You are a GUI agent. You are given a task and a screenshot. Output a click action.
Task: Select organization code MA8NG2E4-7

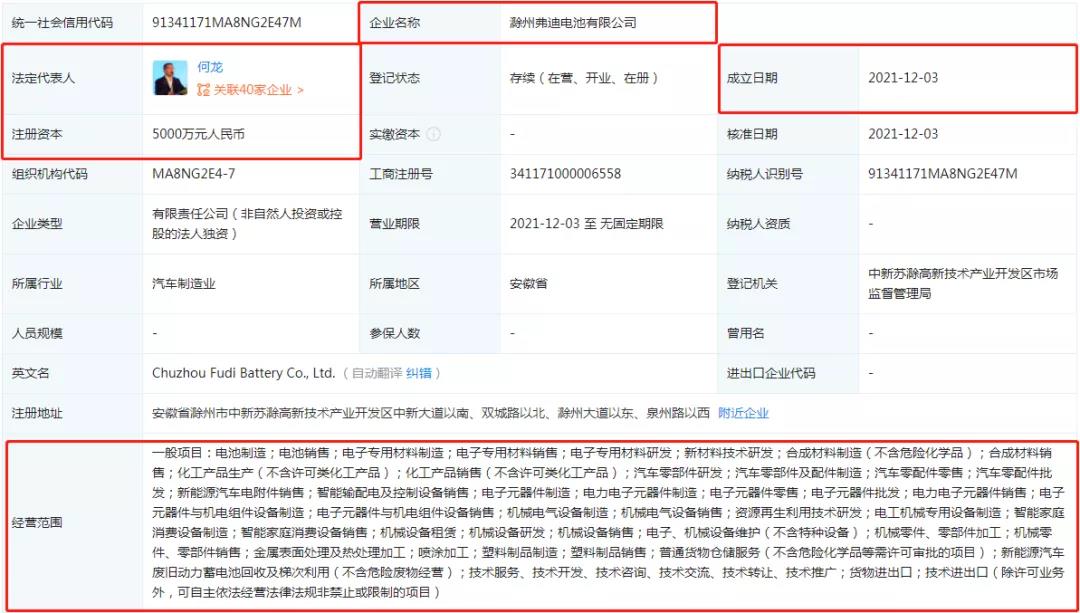pos(194,174)
